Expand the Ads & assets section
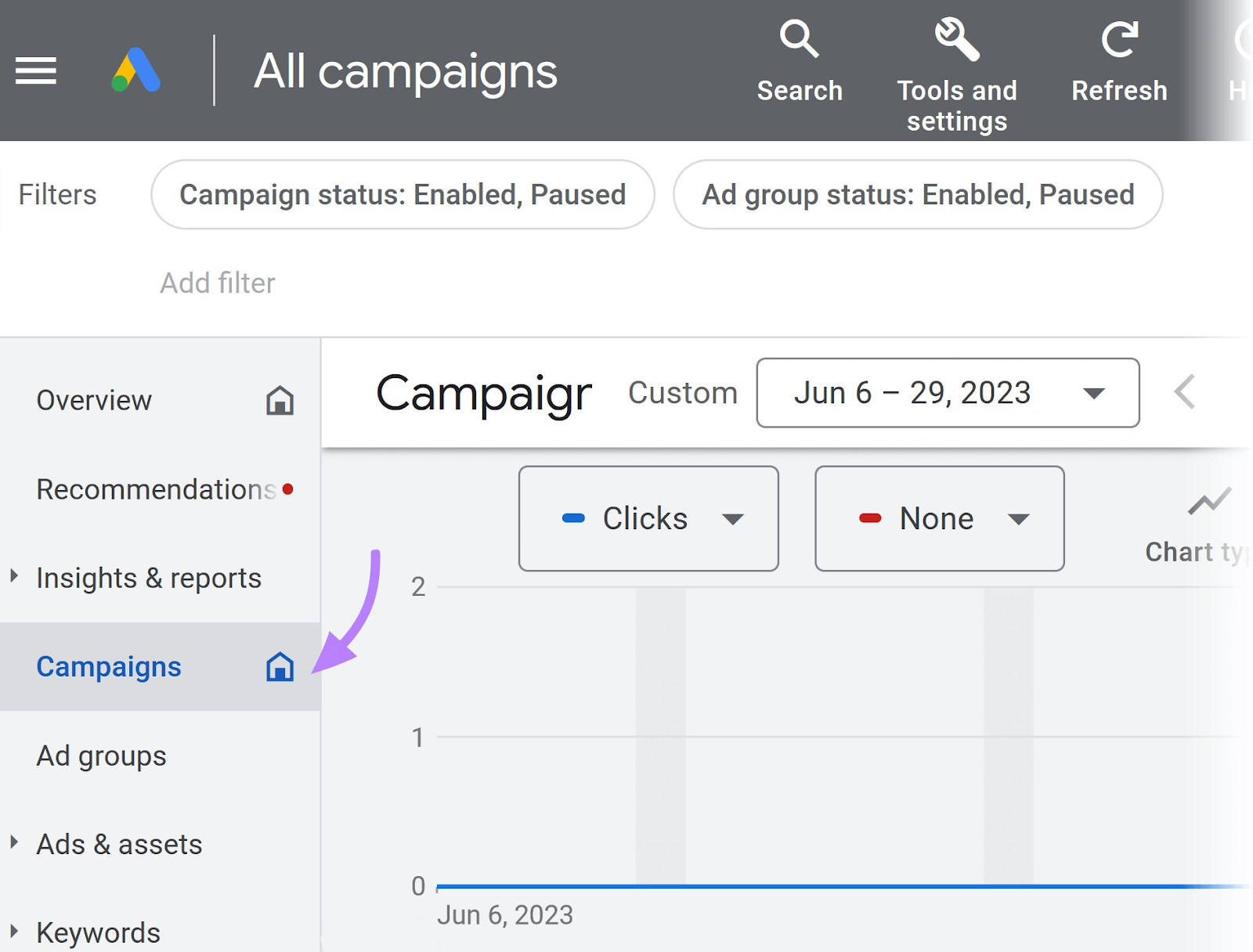This screenshot has height=952, width=1253. [13, 843]
